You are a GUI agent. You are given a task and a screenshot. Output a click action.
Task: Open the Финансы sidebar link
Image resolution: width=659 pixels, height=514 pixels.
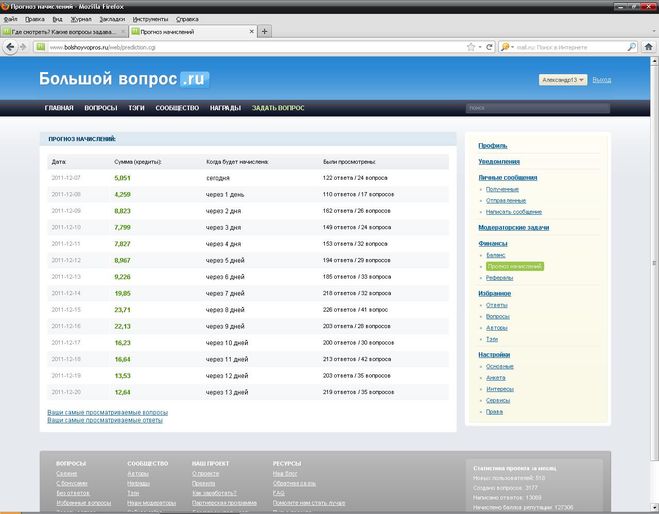point(493,244)
